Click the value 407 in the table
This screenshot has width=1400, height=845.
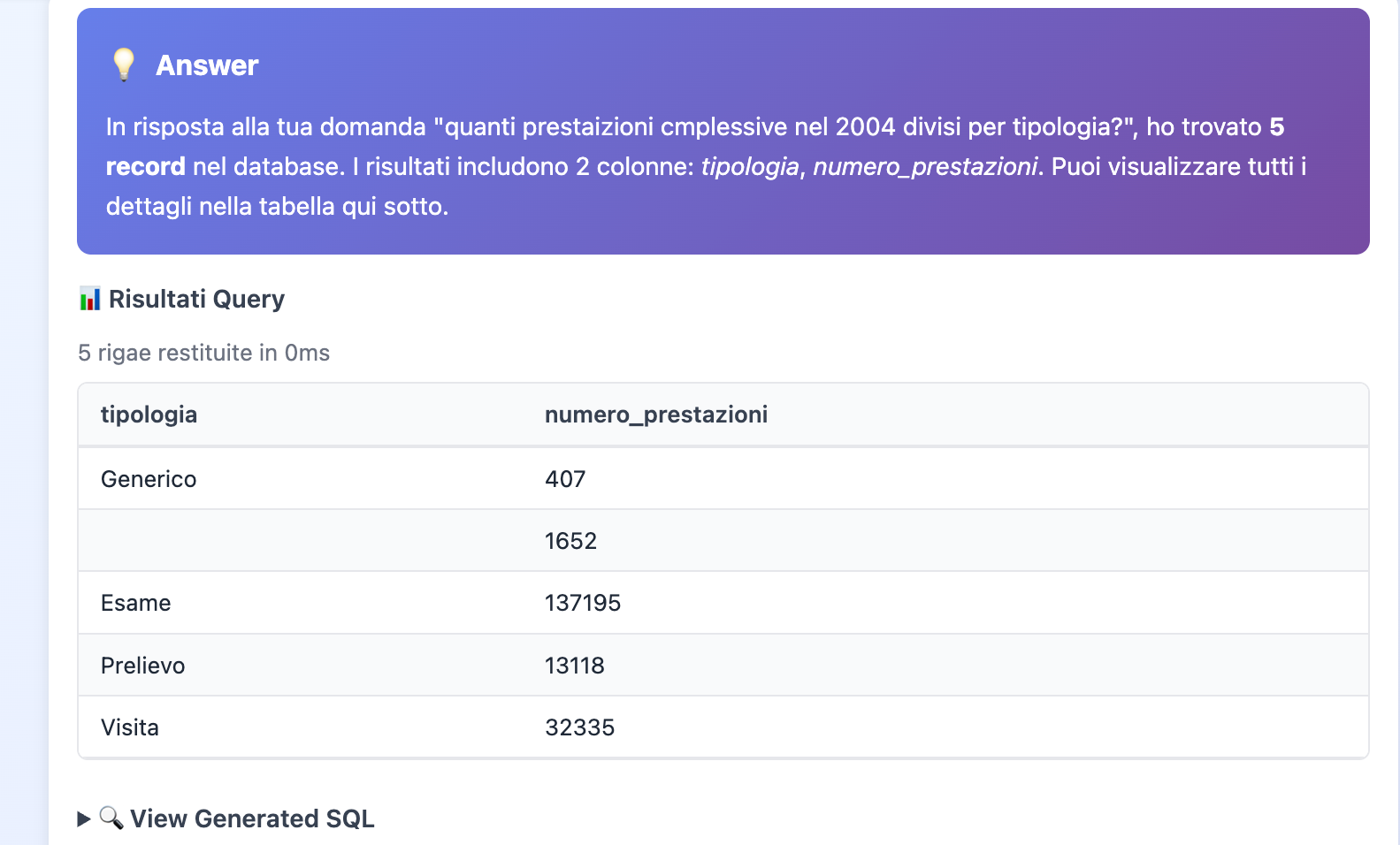tap(565, 479)
